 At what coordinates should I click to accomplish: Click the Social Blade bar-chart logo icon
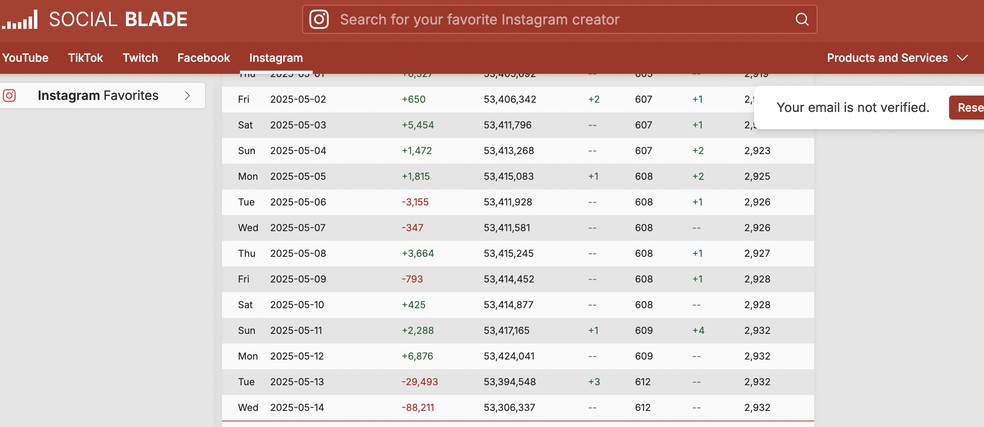coord(20,19)
